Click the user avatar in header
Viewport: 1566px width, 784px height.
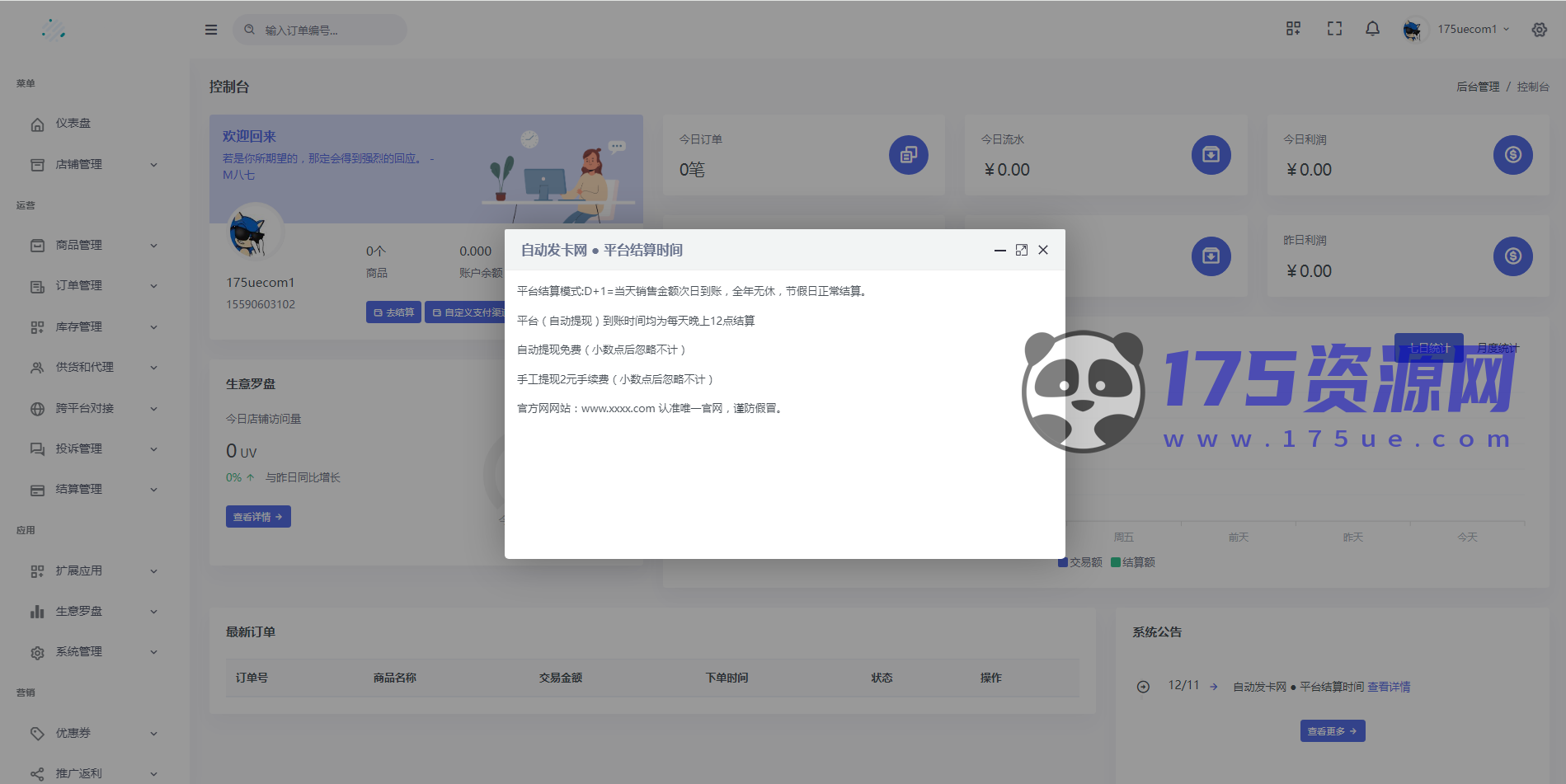point(1413,30)
